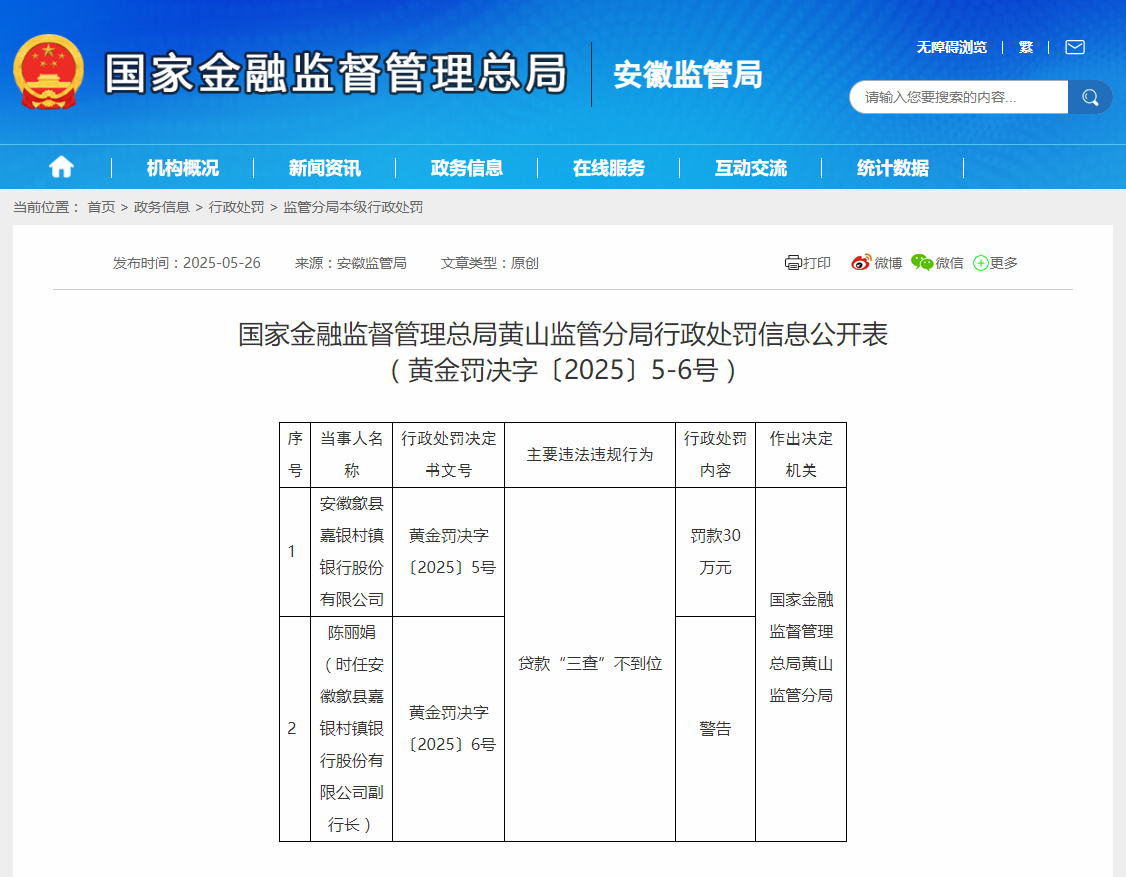Share via Weibo icon

(861, 263)
